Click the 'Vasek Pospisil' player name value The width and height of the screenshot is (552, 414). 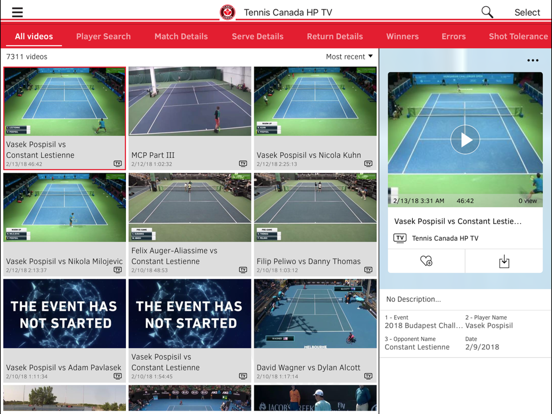(x=489, y=326)
